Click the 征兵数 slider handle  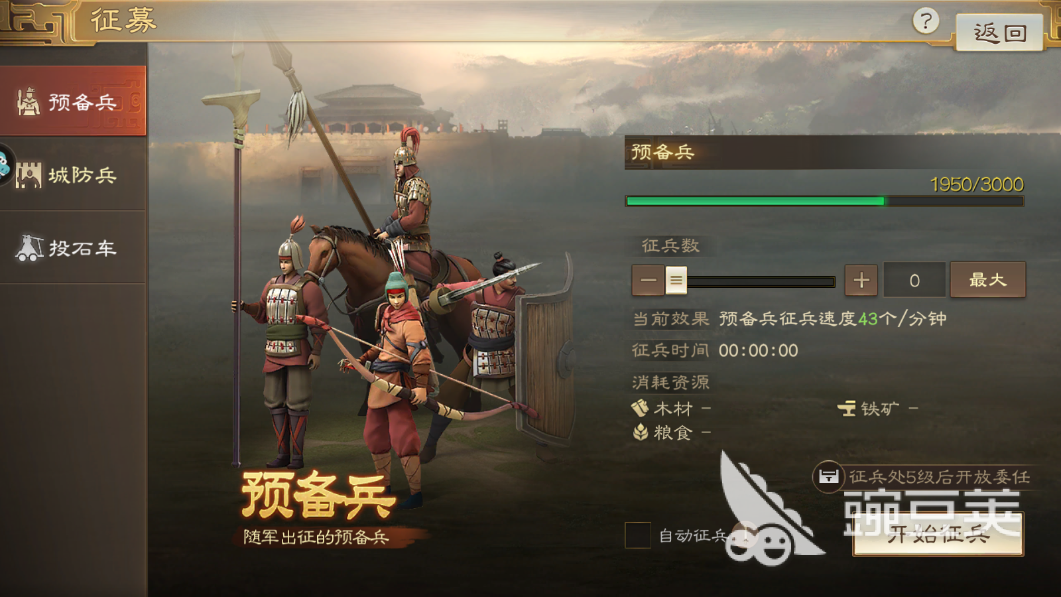(x=675, y=280)
